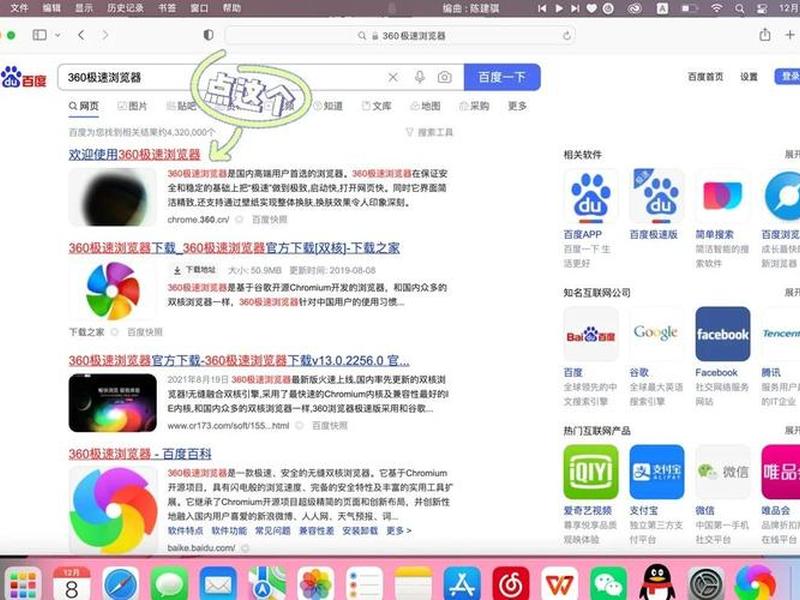Viewport: 800px width, 600px height.
Task: Open the 窗口 menu in the menu bar
Action: pyautogui.click(x=199, y=8)
